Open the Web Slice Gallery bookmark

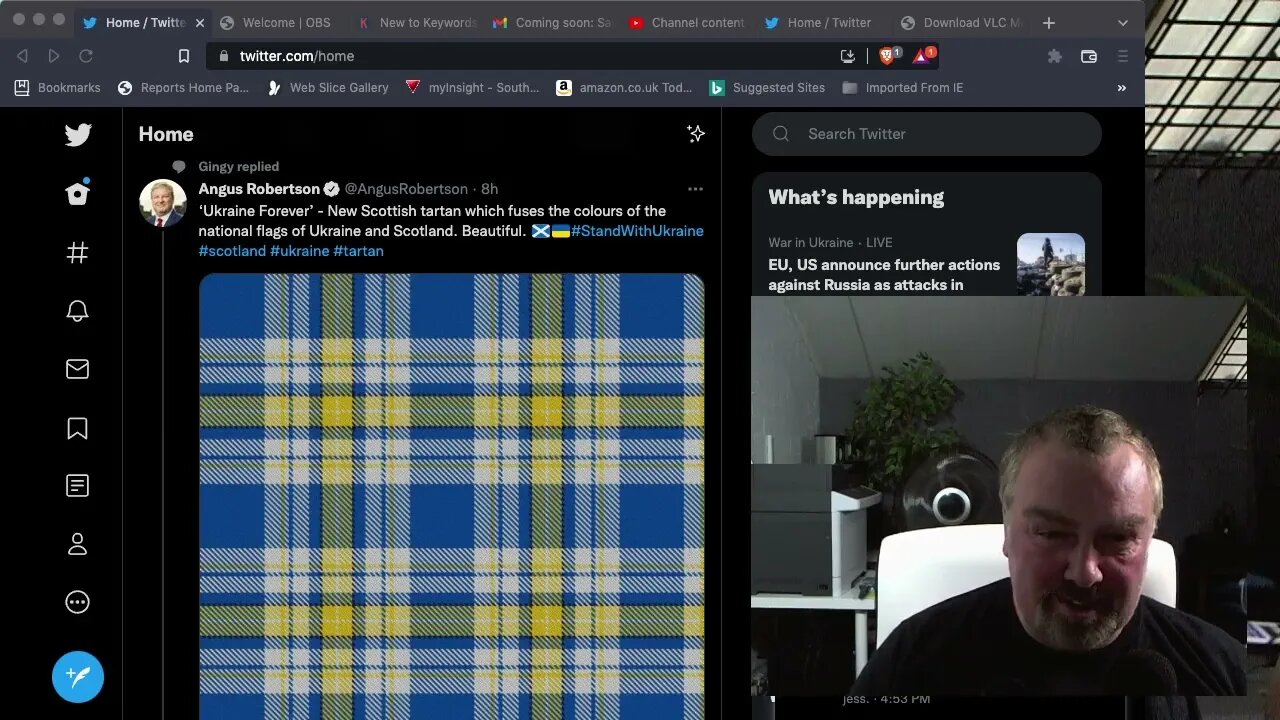click(x=328, y=88)
